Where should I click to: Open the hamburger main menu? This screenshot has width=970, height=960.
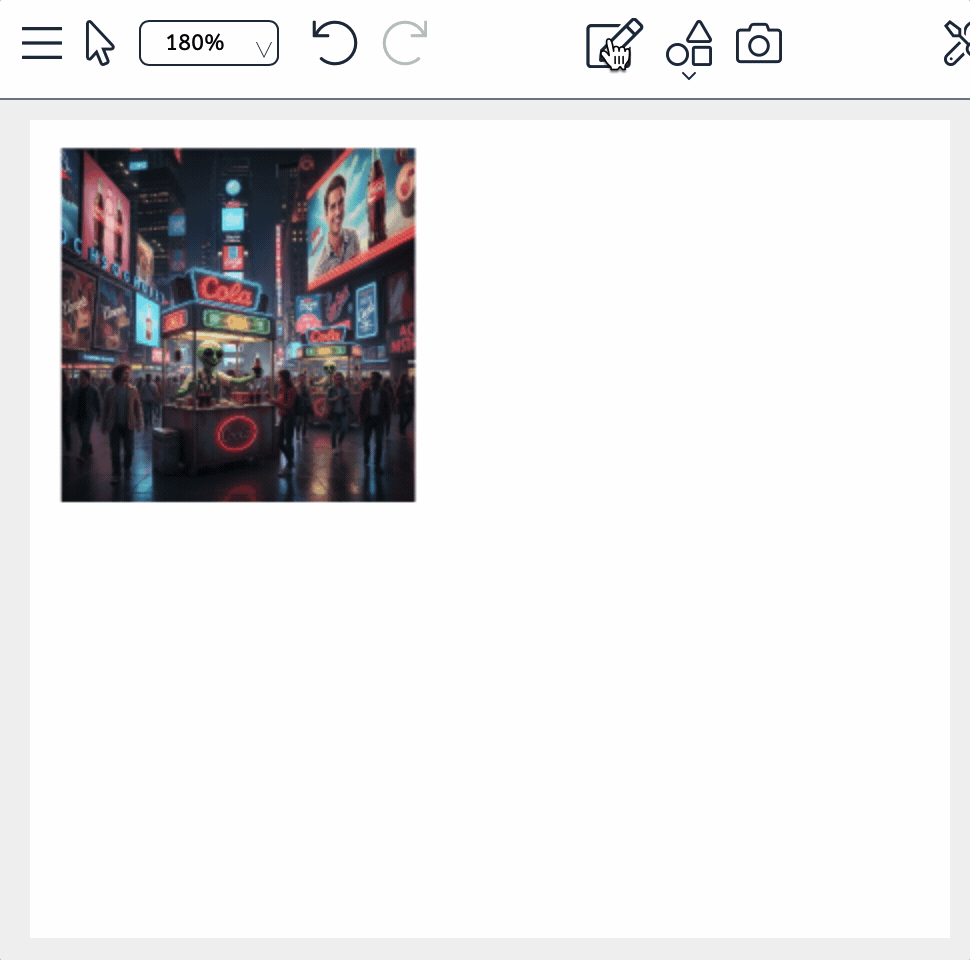41,43
